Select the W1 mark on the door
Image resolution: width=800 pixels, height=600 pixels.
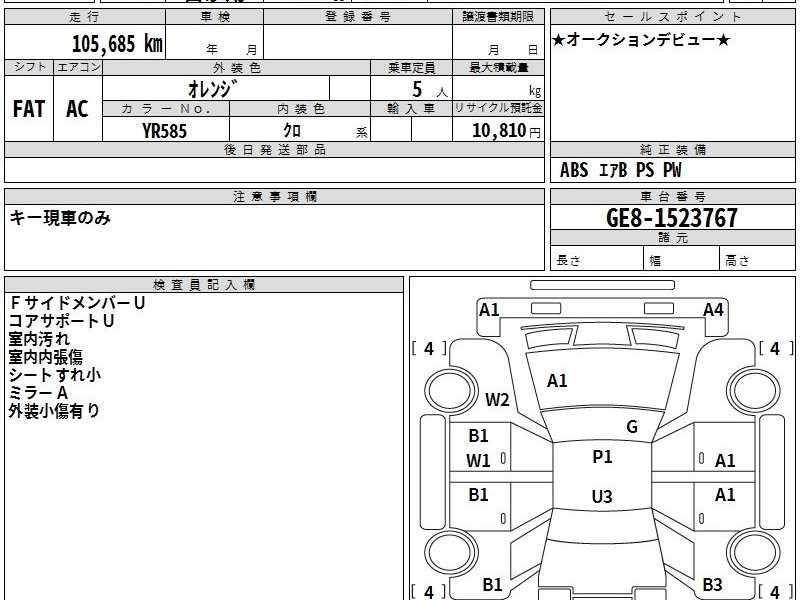pos(478,461)
